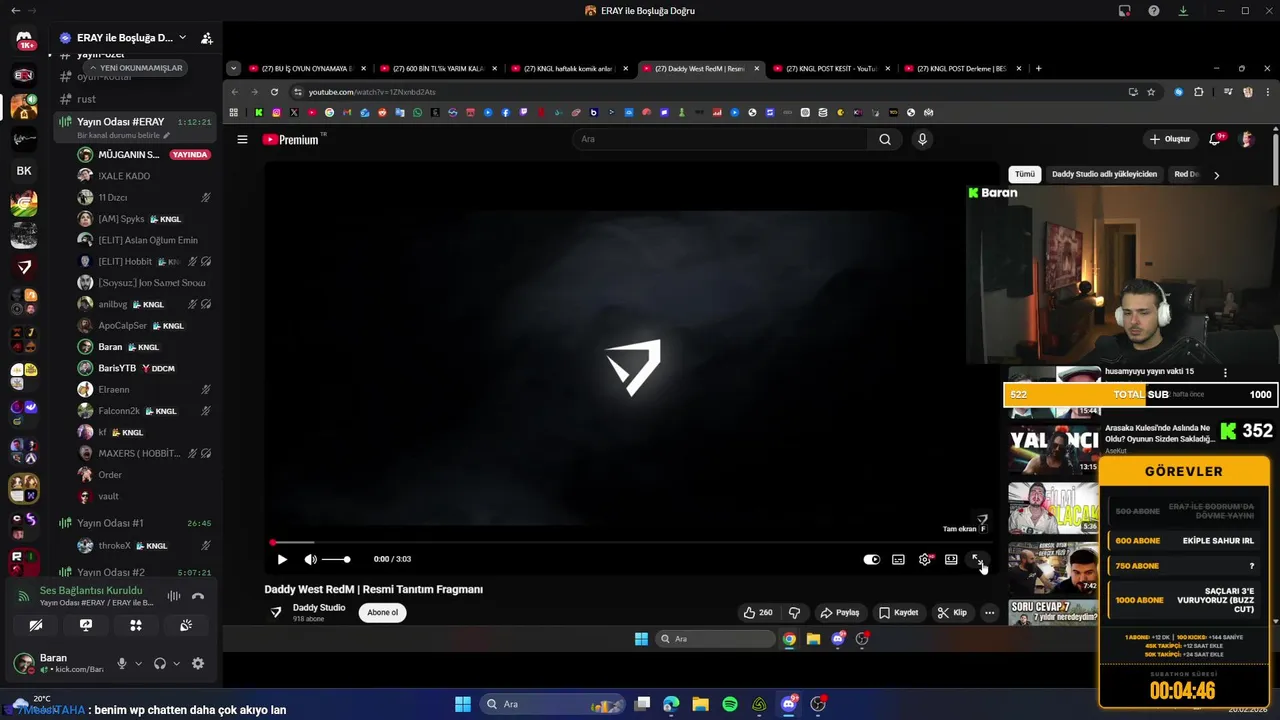Open headphone output options arrow
The image size is (1280, 720).
tap(176, 663)
